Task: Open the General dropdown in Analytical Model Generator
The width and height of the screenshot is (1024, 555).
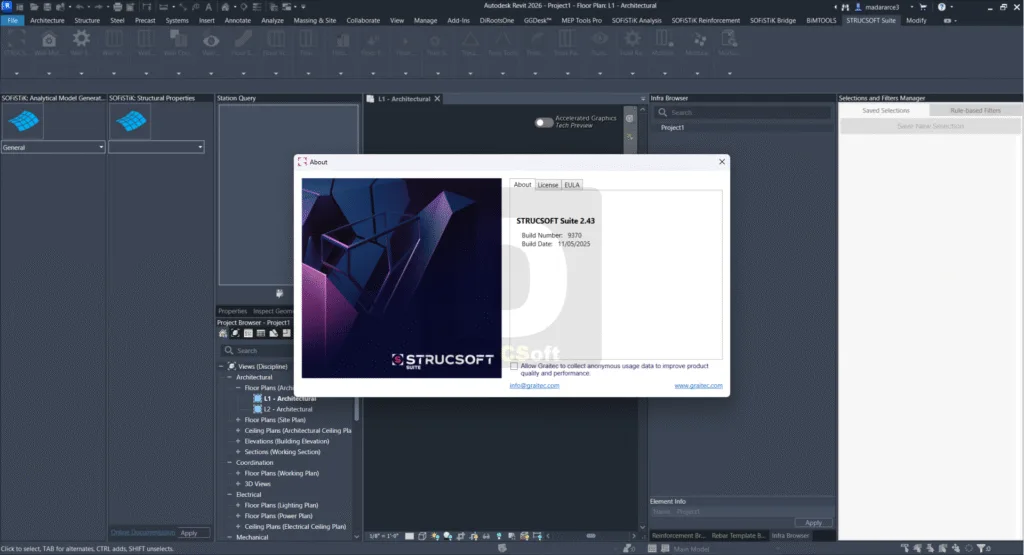Action: [53, 148]
